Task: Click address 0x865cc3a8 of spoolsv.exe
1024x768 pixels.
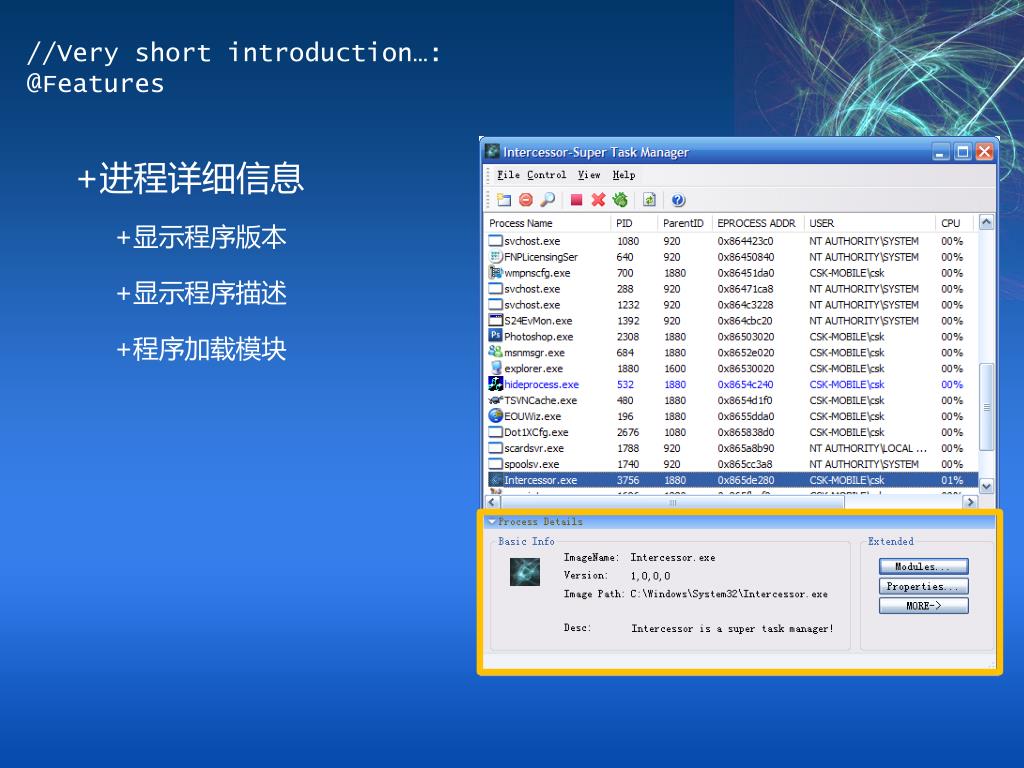Action: (745, 464)
